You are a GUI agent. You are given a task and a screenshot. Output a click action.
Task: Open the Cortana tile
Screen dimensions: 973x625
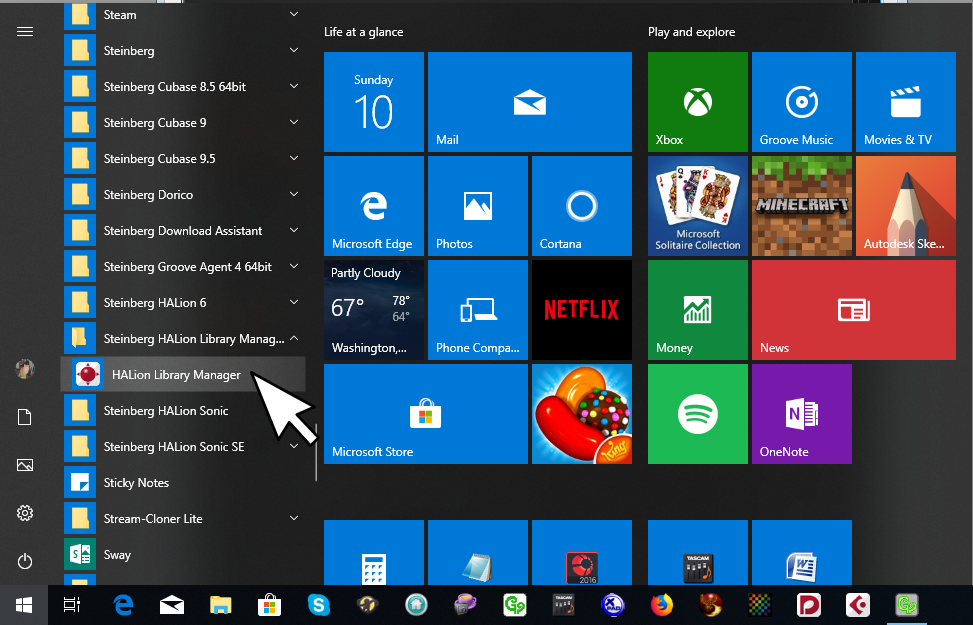(581, 206)
